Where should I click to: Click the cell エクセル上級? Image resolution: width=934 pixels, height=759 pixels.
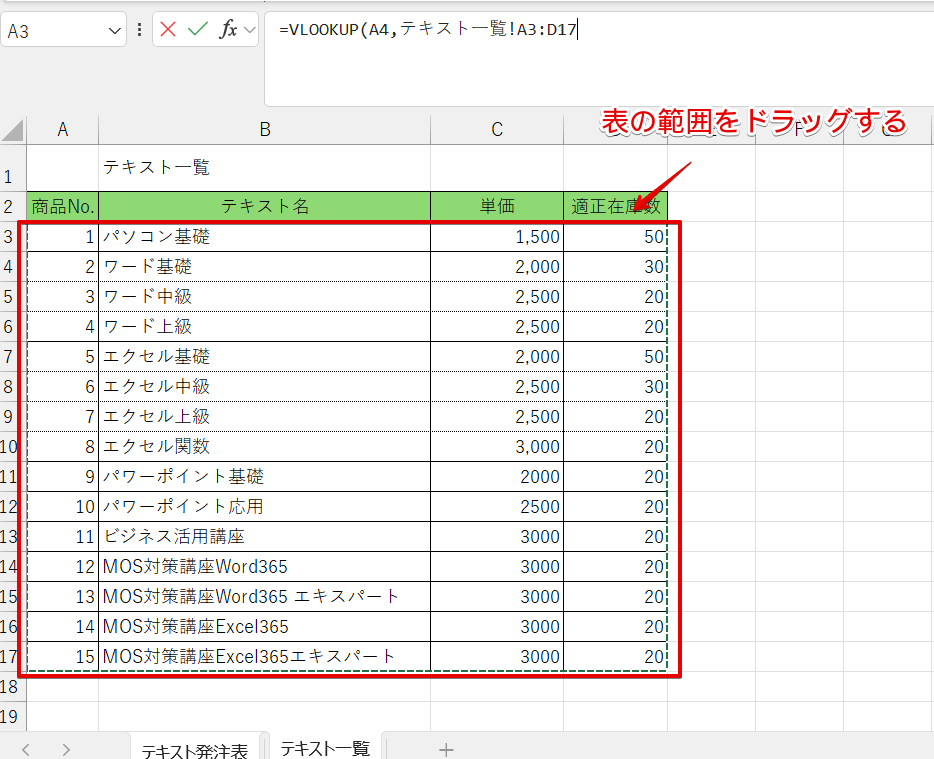(x=264, y=416)
